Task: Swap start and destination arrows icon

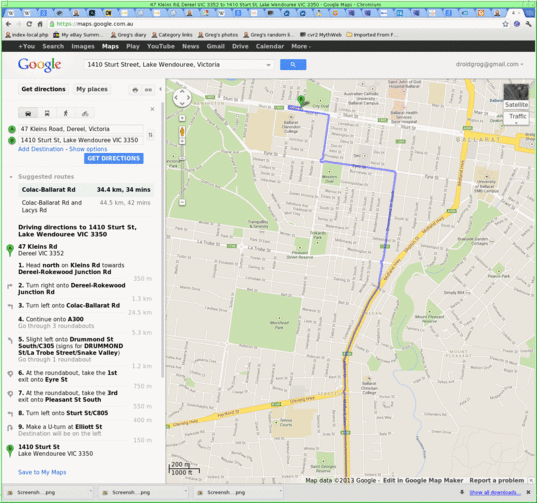Action: [150, 135]
